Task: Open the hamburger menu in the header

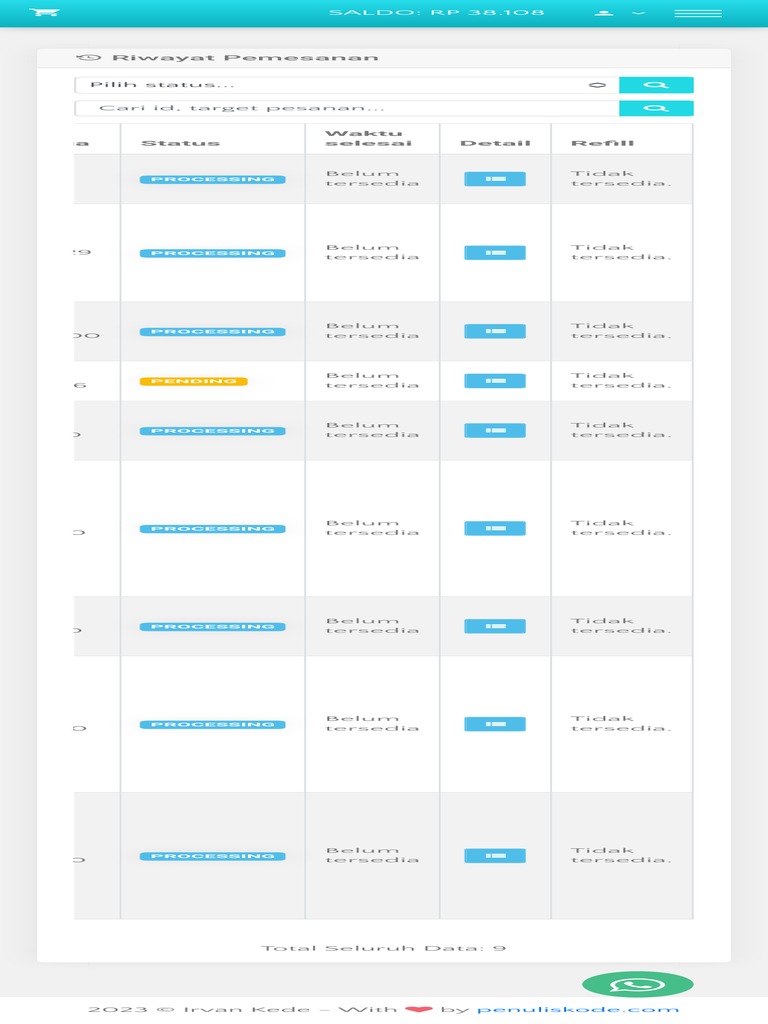Action: [x=698, y=13]
